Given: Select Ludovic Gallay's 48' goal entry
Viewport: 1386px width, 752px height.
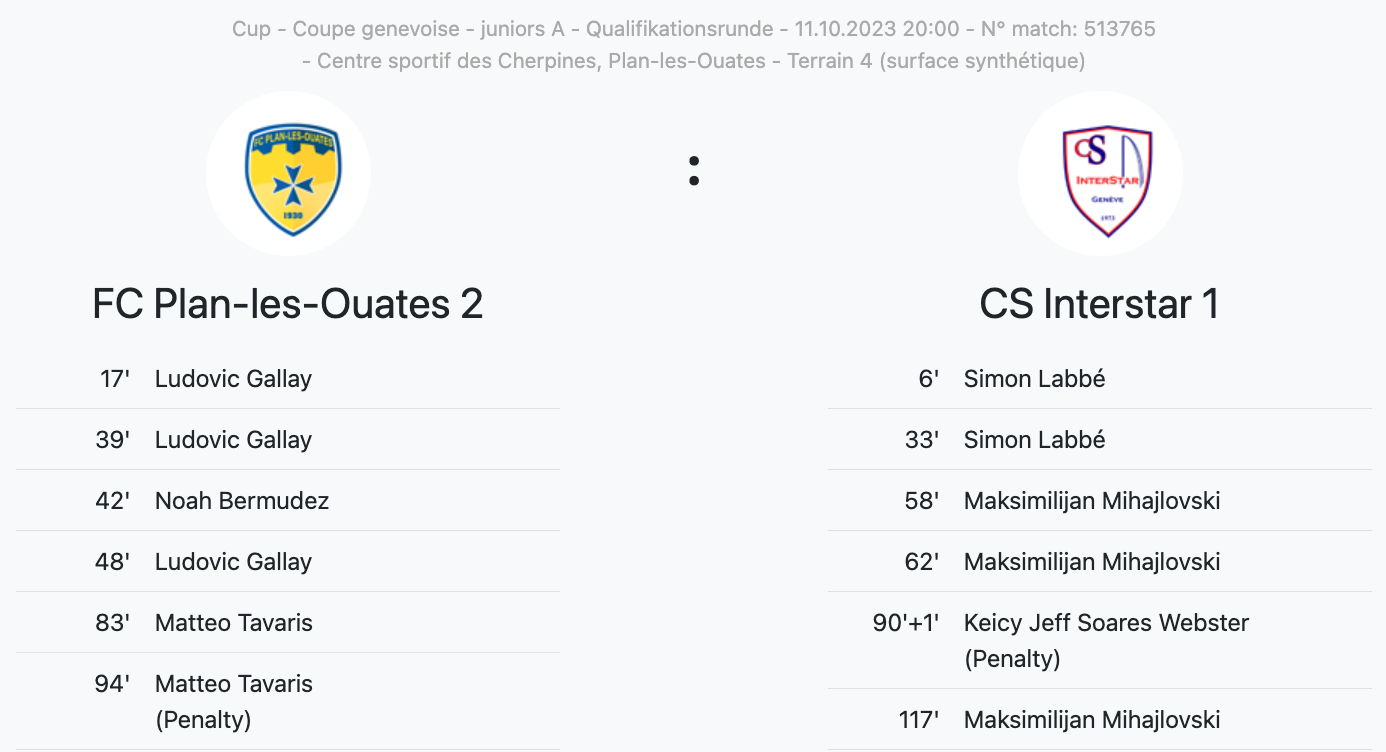Looking at the screenshot, I should pos(233,562).
